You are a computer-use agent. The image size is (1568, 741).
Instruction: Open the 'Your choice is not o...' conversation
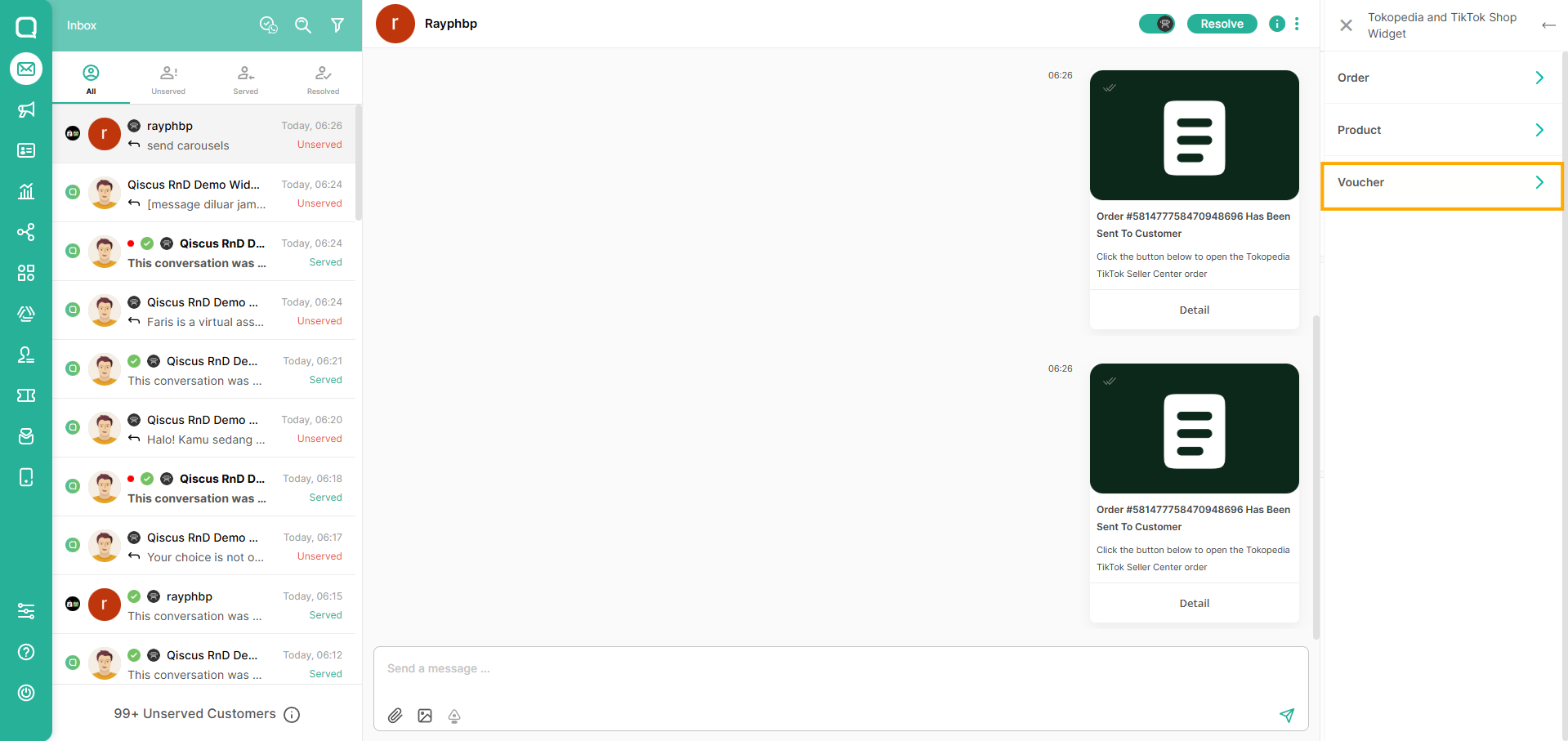pyautogui.click(x=204, y=546)
